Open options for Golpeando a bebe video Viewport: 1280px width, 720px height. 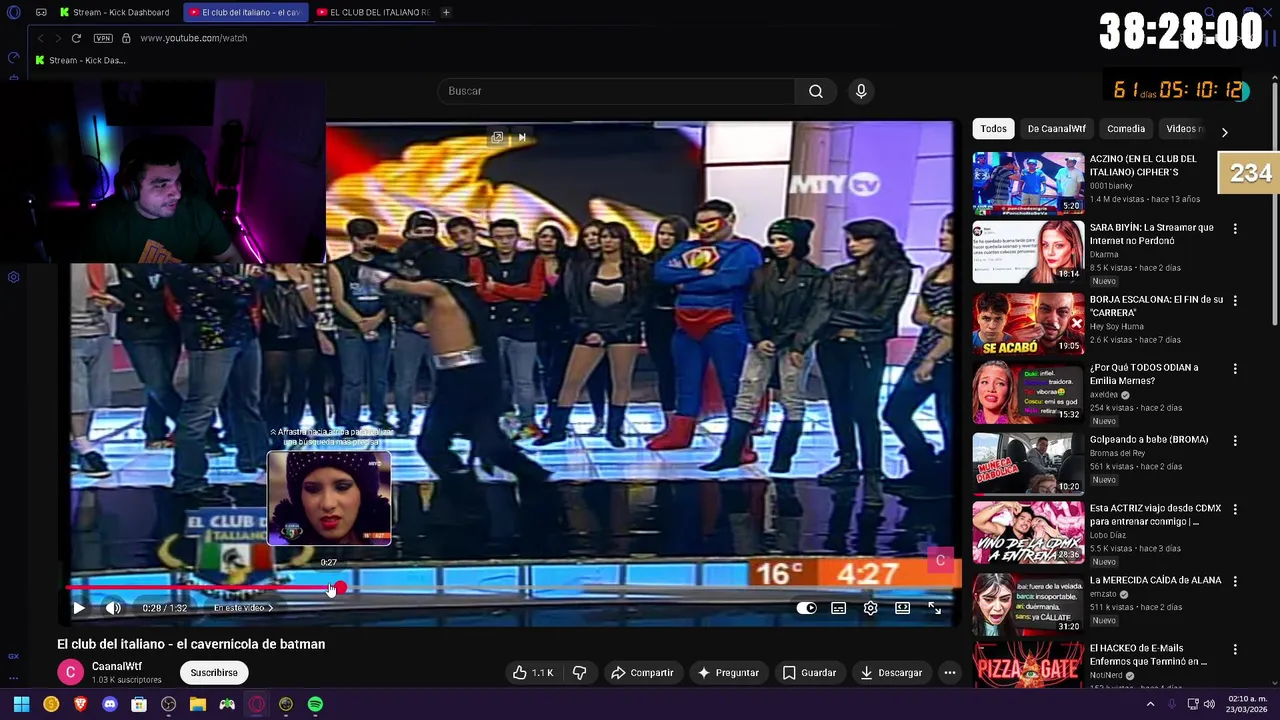1235,441
